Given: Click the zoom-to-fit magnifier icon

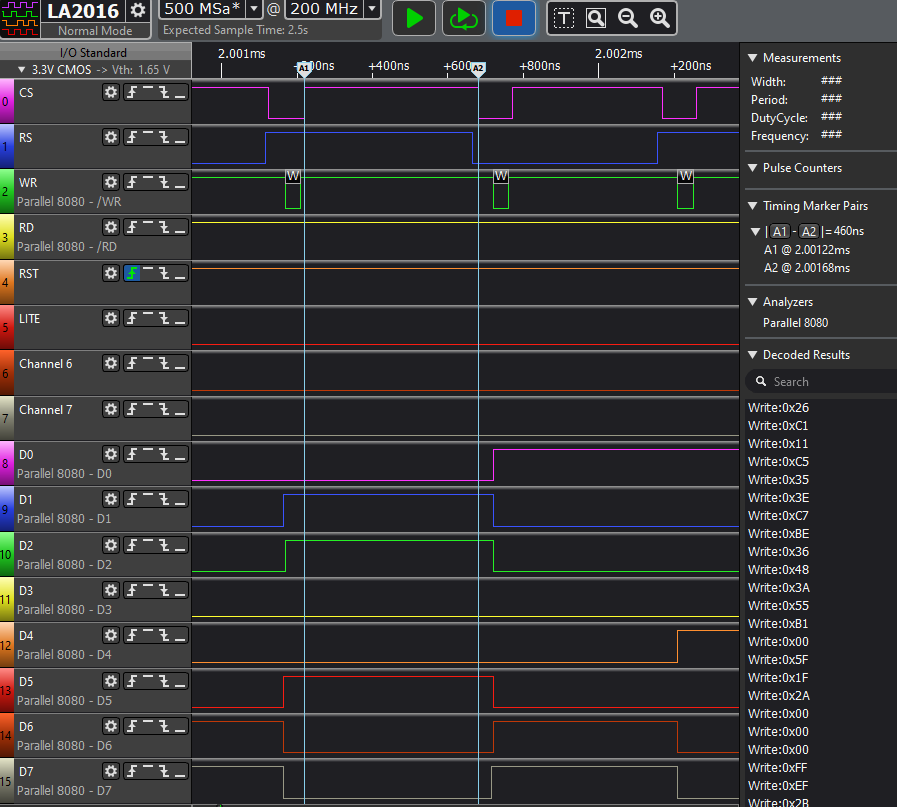Looking at the screenshot, I should [596, 19].
